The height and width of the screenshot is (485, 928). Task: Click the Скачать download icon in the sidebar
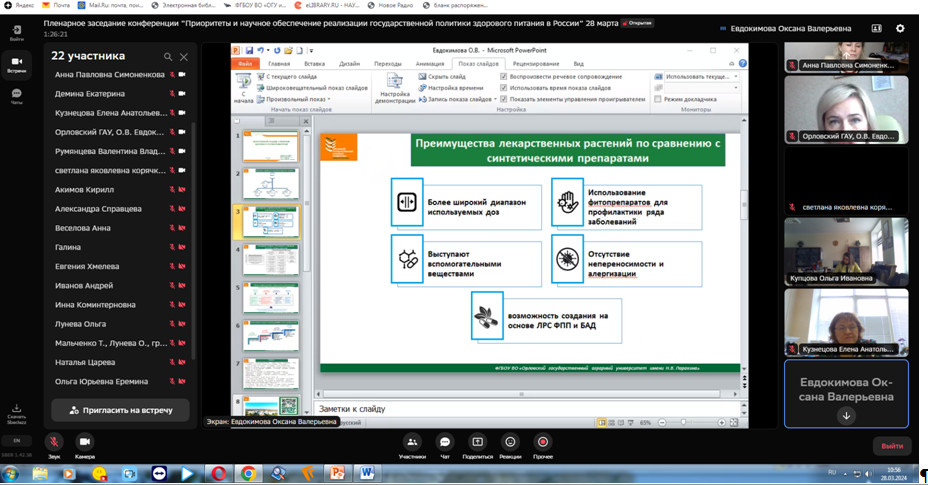16,408
